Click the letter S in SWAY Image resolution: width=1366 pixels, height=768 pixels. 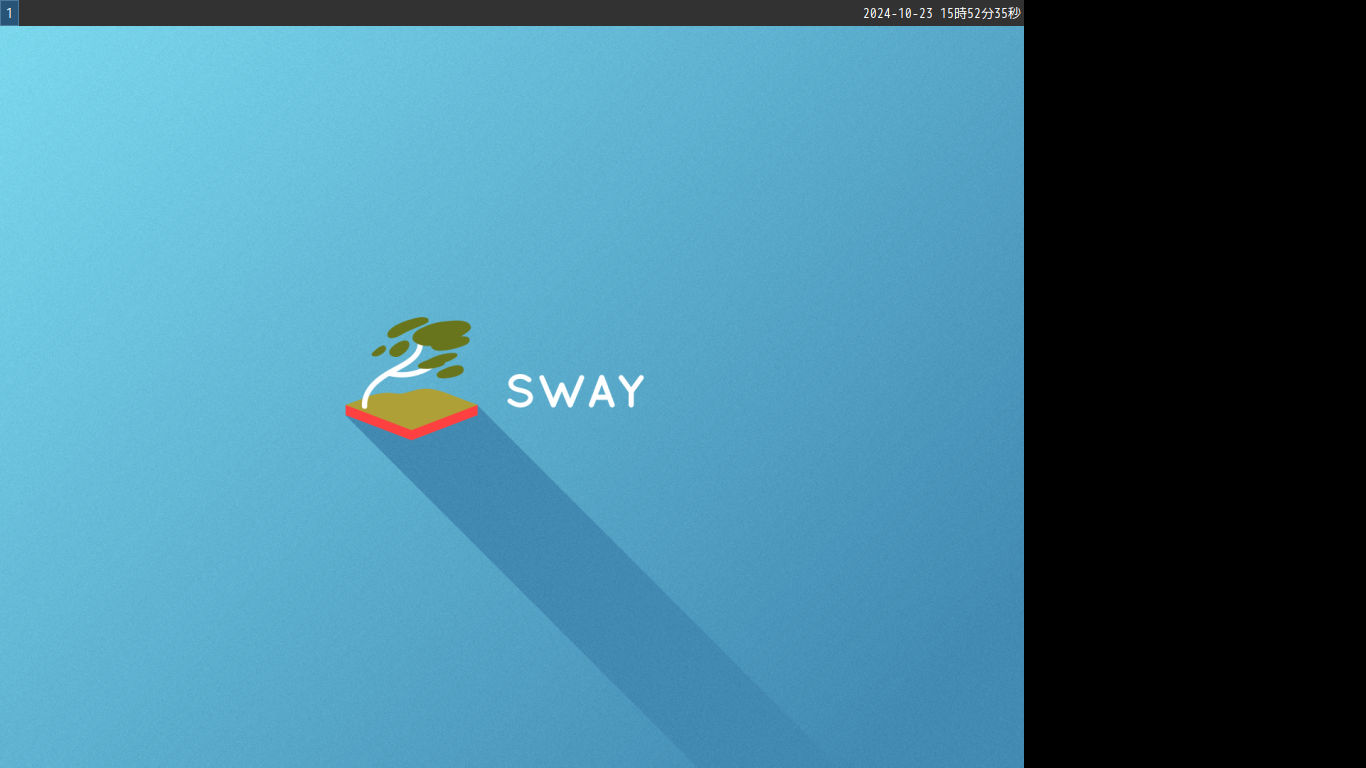click(x=521, y=391)
